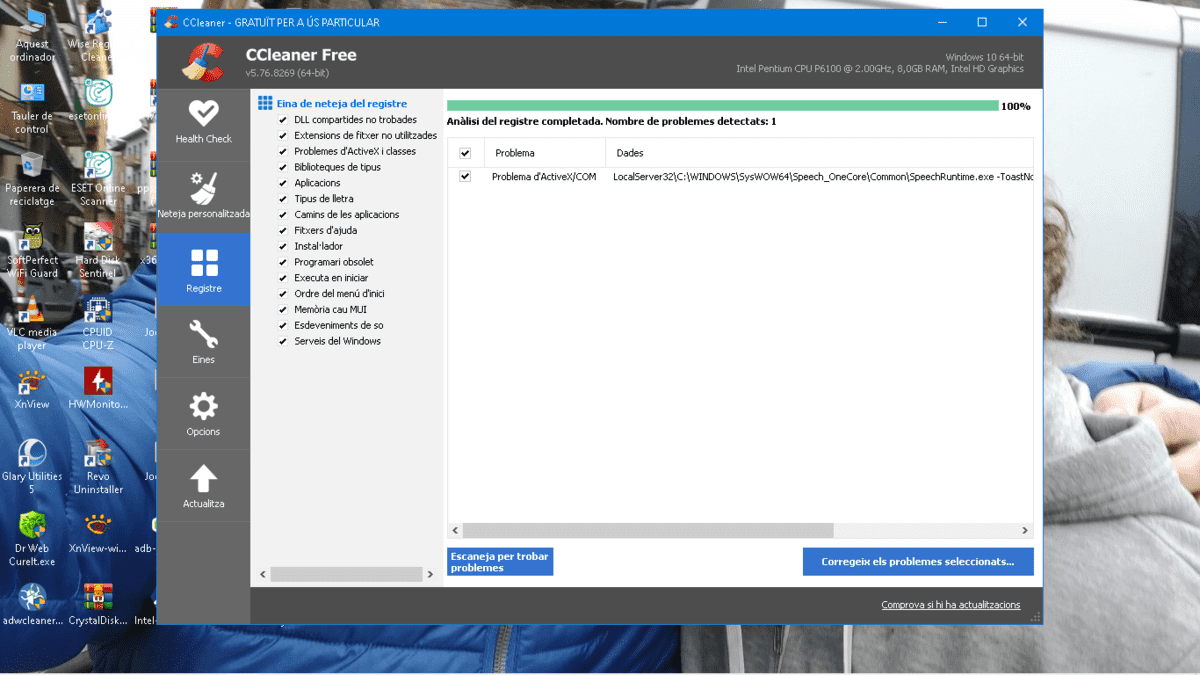Viewport: 1200px width, 675px height.
Task: Open Hard Disk Sentinel desktop icon
Action: click(97, 252)
